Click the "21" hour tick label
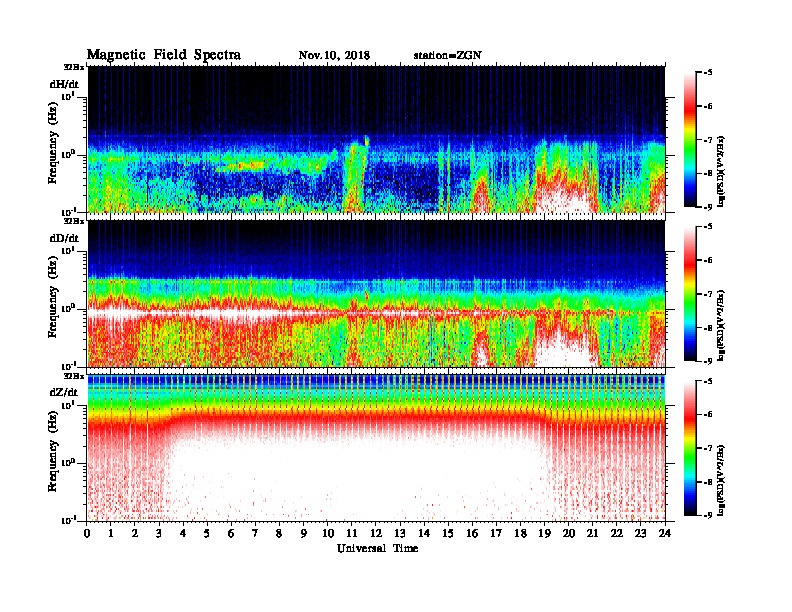The height and width of the screenshot is (612, 792). pos(593,534)
